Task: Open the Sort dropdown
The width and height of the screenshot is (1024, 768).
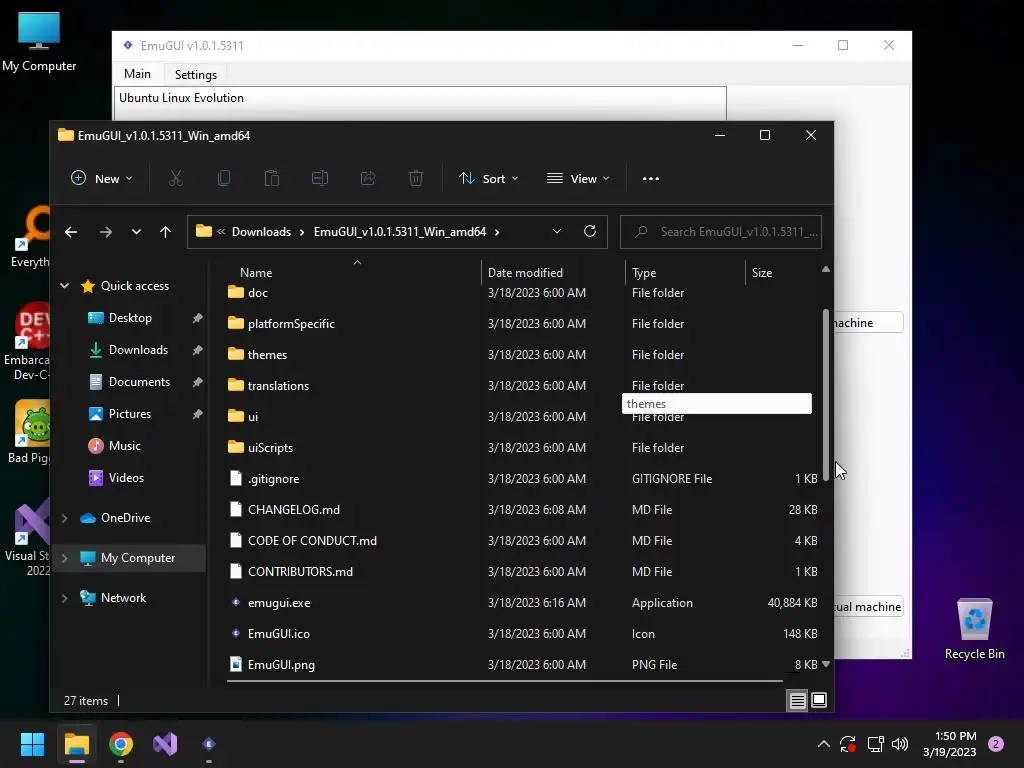Action: click(x=488, y=178)
